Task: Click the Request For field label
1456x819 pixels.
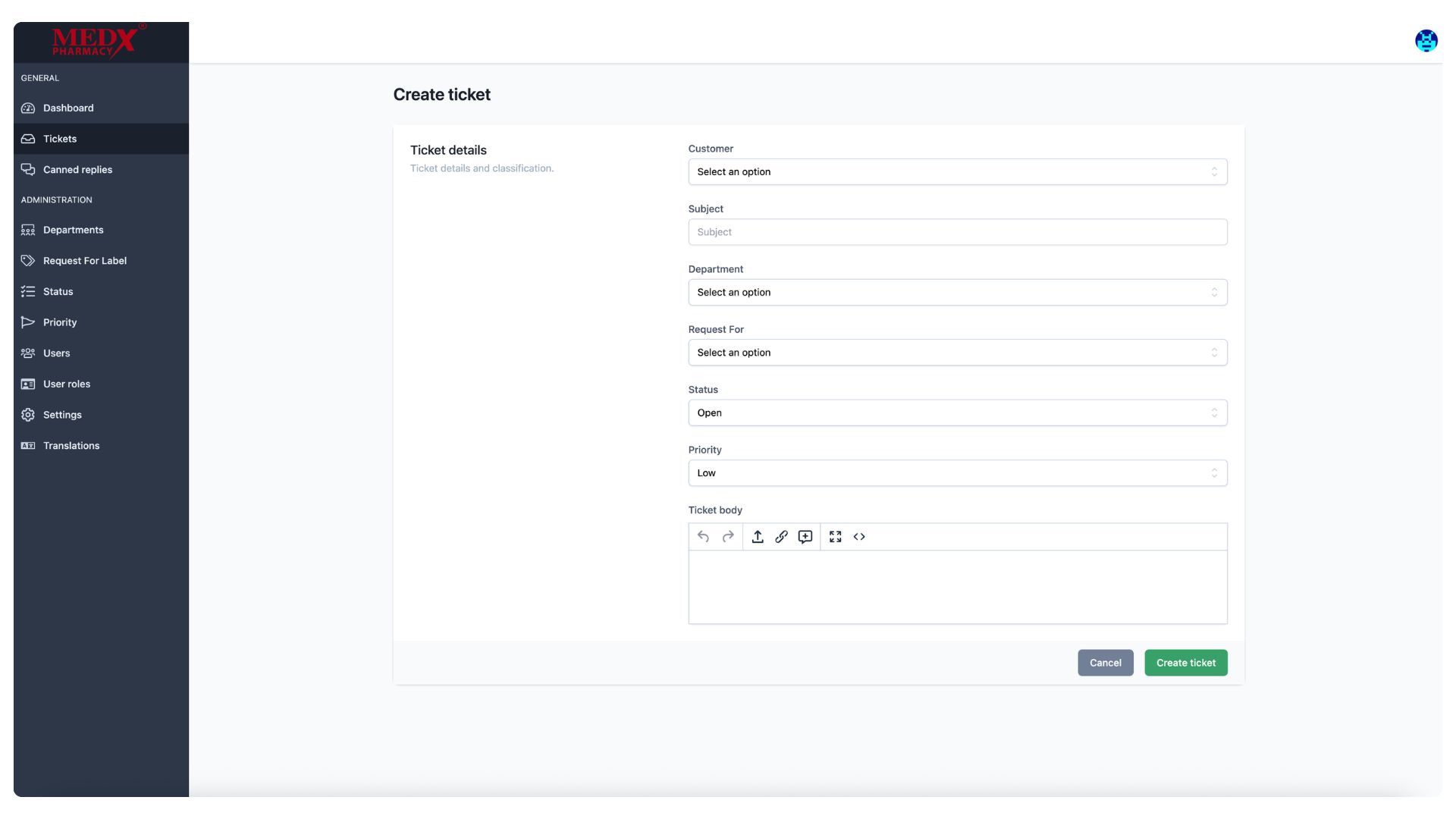Action: [x=716, y=330]
